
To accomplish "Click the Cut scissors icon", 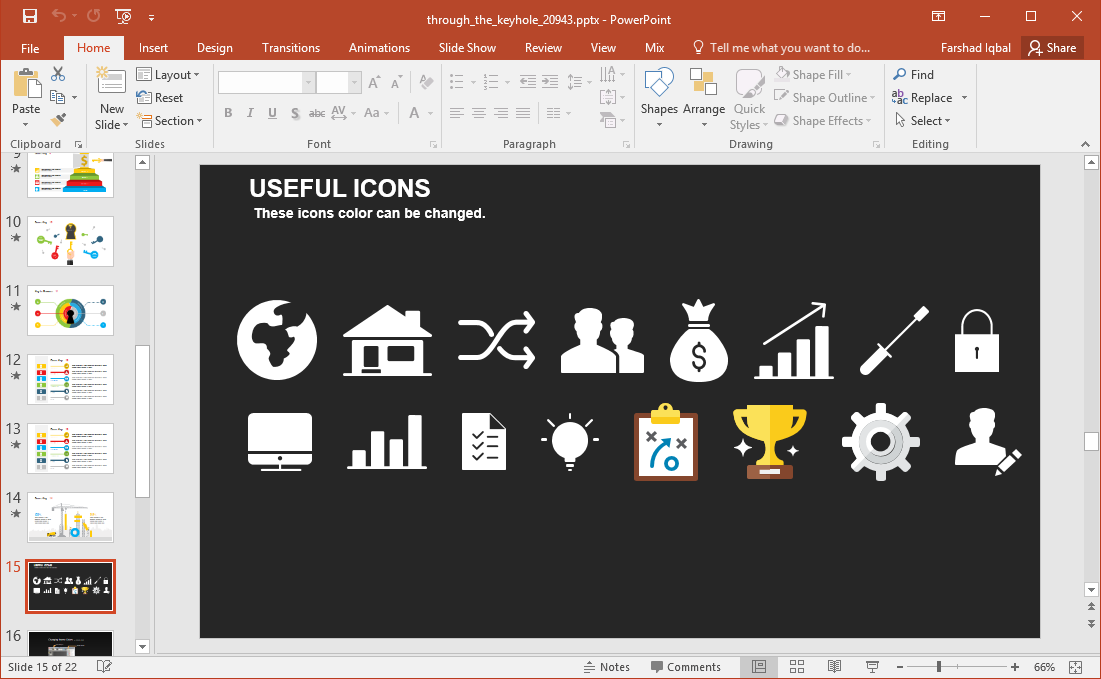I will coord(58,74).
